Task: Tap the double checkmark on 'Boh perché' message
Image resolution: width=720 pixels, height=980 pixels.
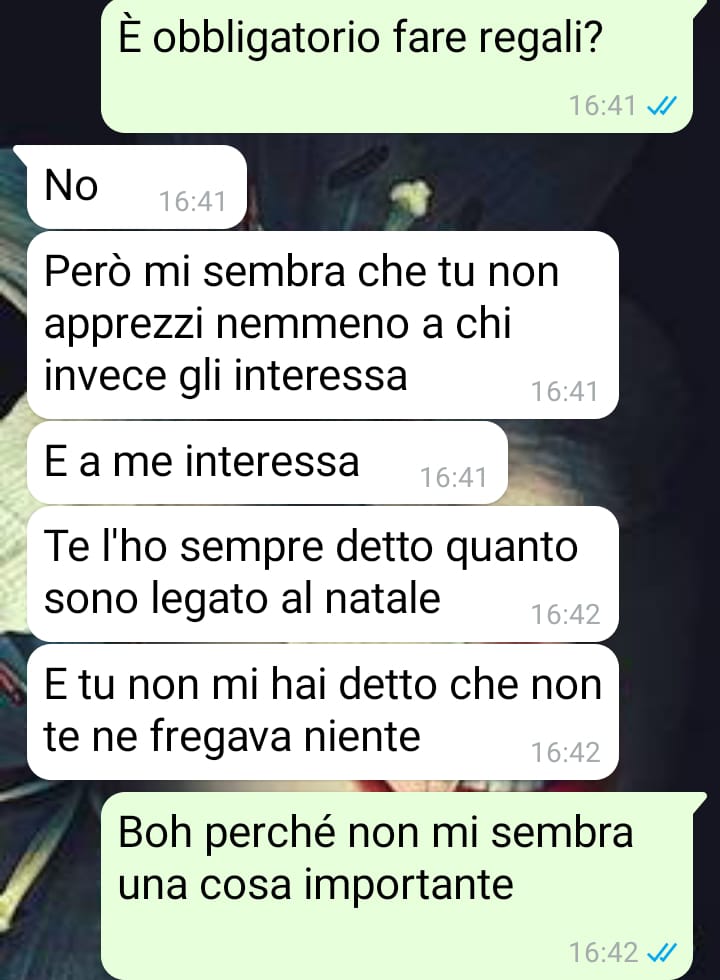Action: [x=661, y=952]
